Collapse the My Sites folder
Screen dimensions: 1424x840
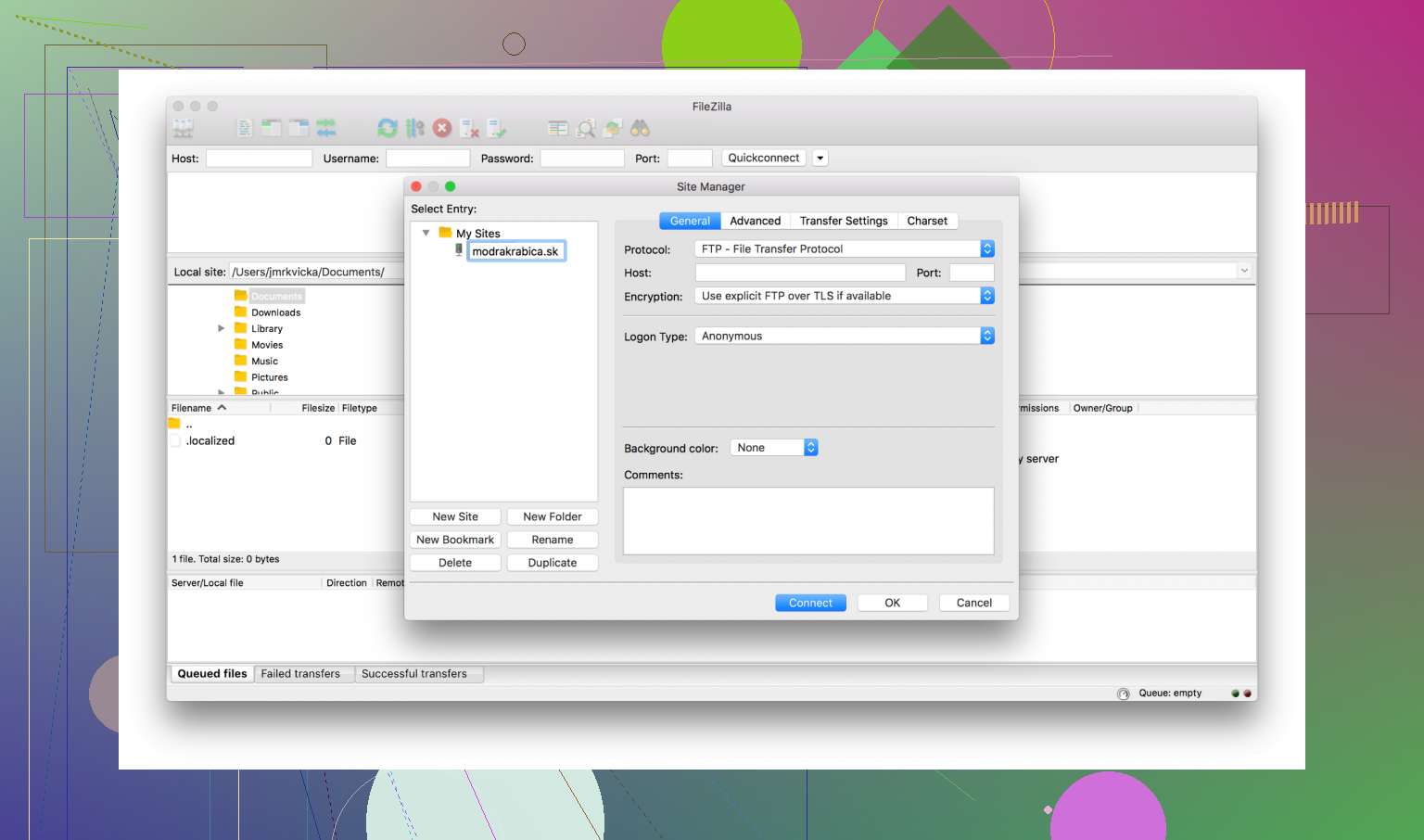pyautogui.click(x=426, y=233)
